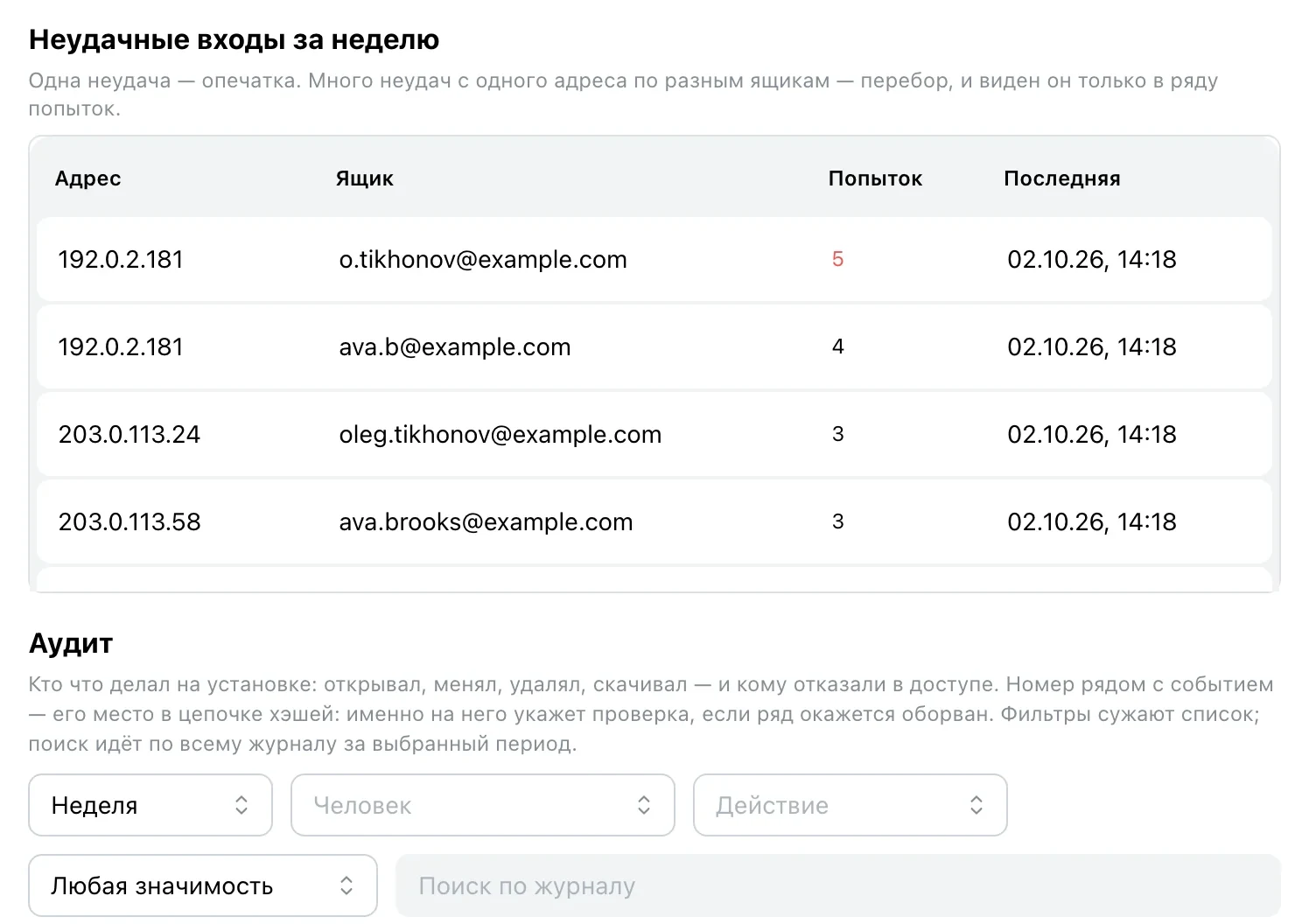The width and height of the screenshot is (1309, 924).
Task: Select the row for ava.b@example.com
Action: click(x=654, y=346)
